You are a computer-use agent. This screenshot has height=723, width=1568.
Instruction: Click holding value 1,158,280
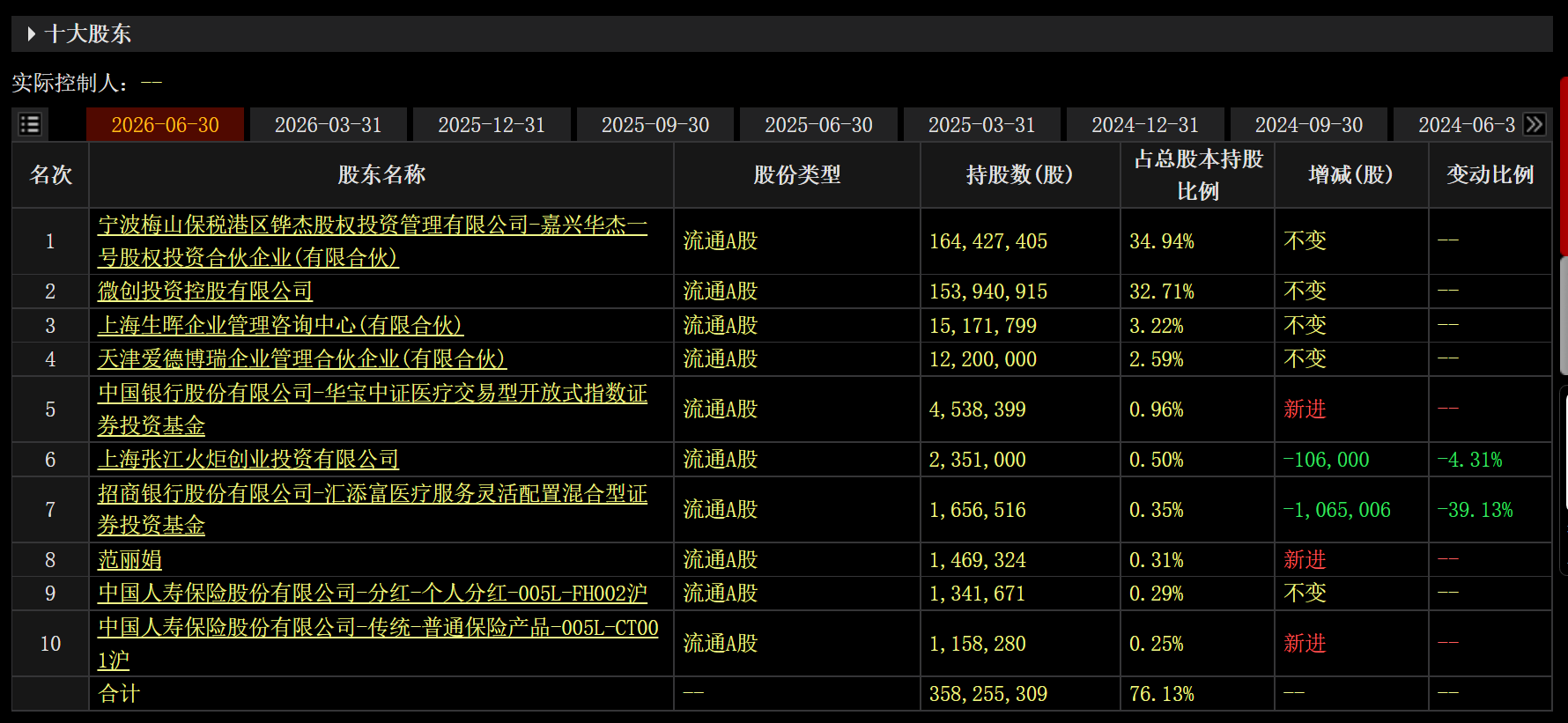pyautogui.click(x=978, y=644)
